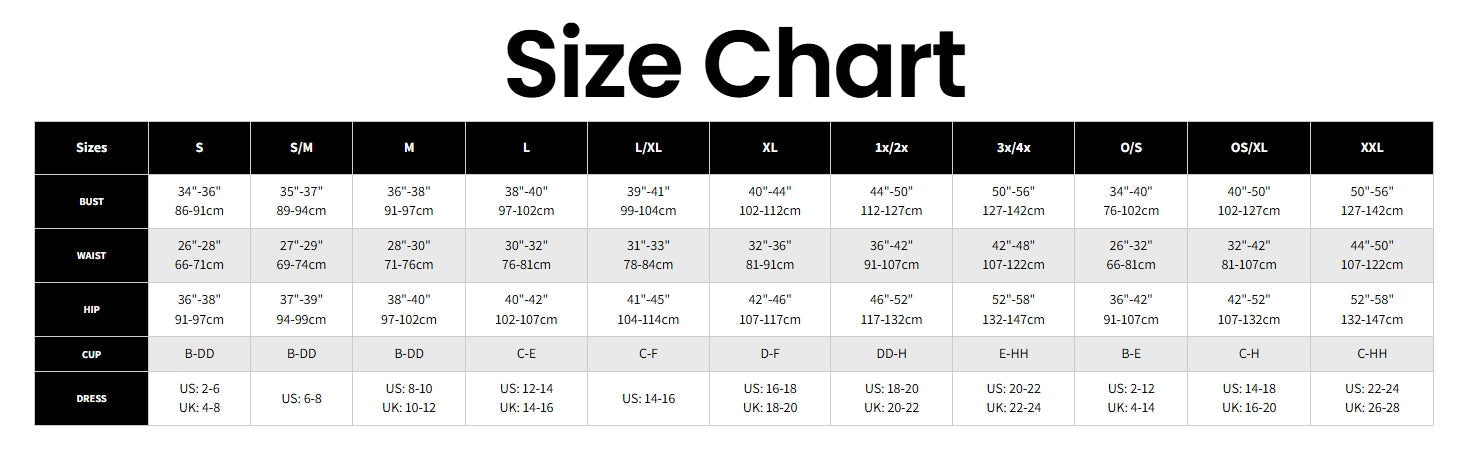Viewport: 1484px width, 470px height.
Task: Click the 3x/4x size header
Action: click(x=1013, y=148)
